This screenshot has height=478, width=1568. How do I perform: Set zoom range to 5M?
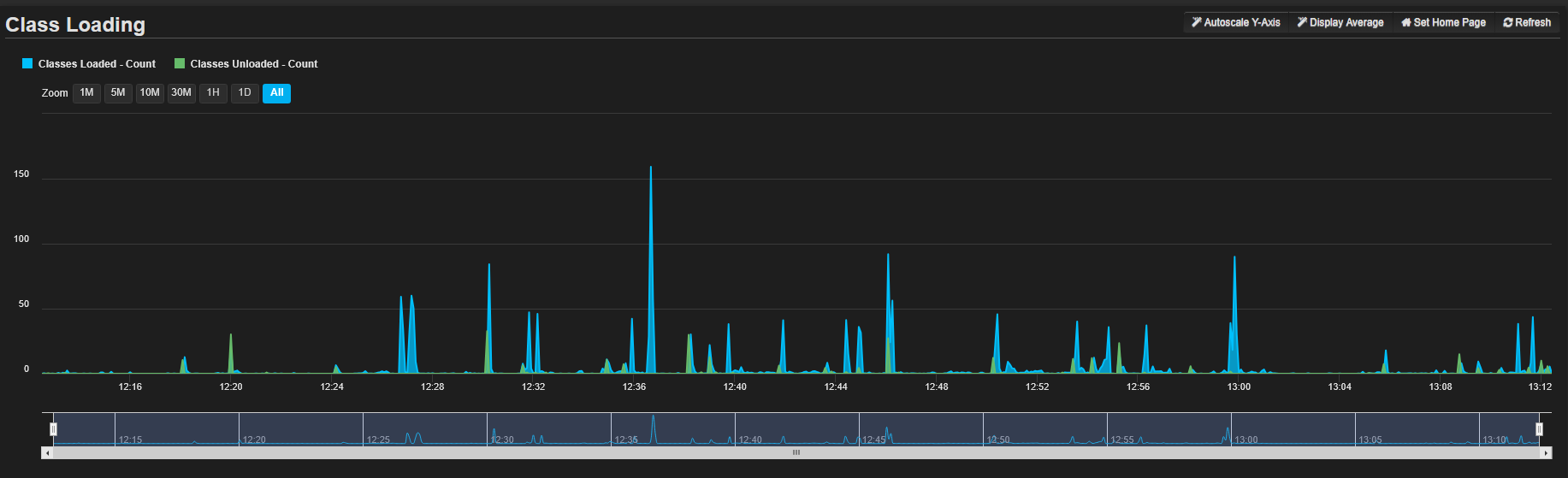tap(118, 93)
